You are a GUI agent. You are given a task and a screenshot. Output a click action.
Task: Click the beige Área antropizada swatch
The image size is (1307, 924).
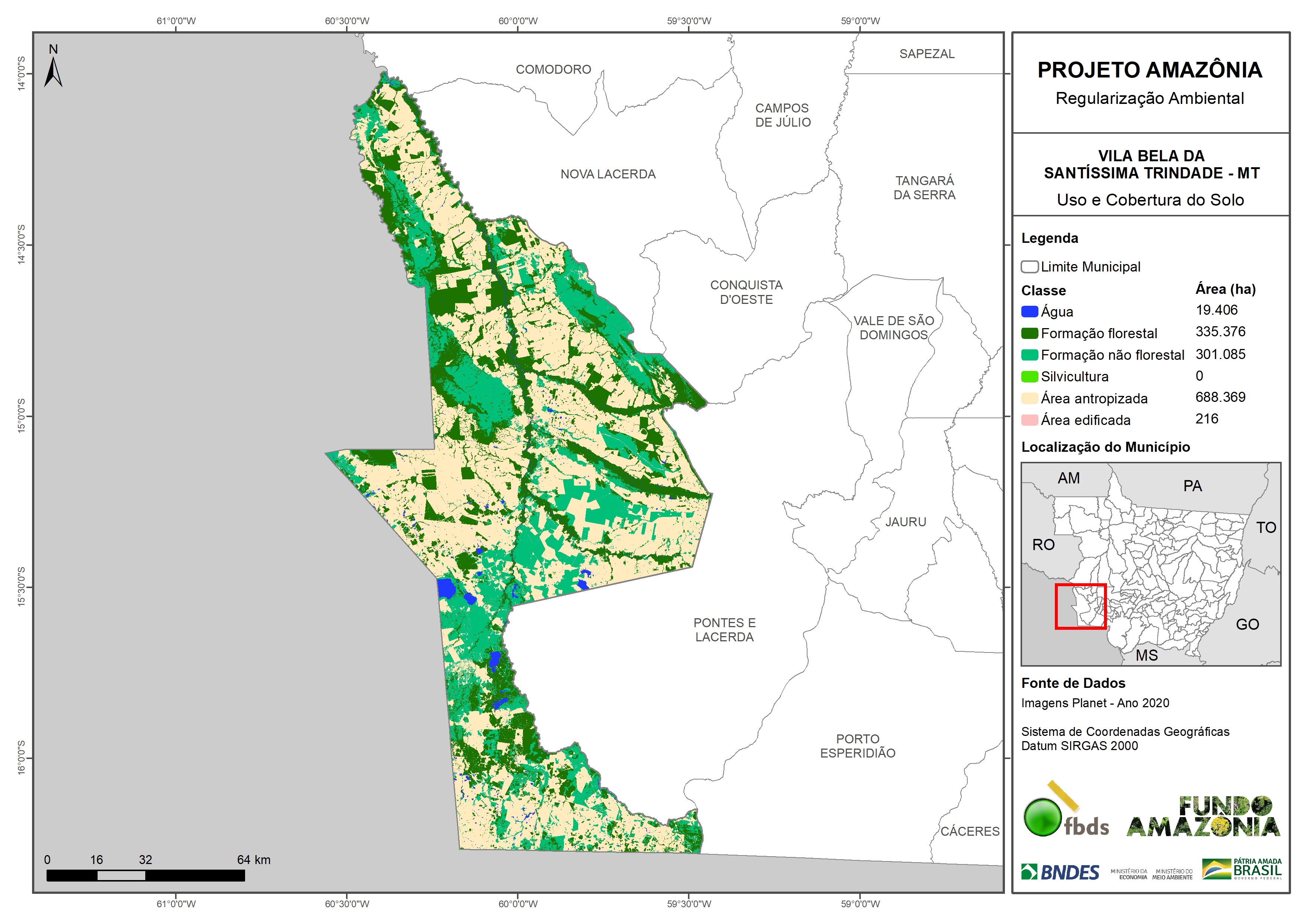(x=1029, y=399)
